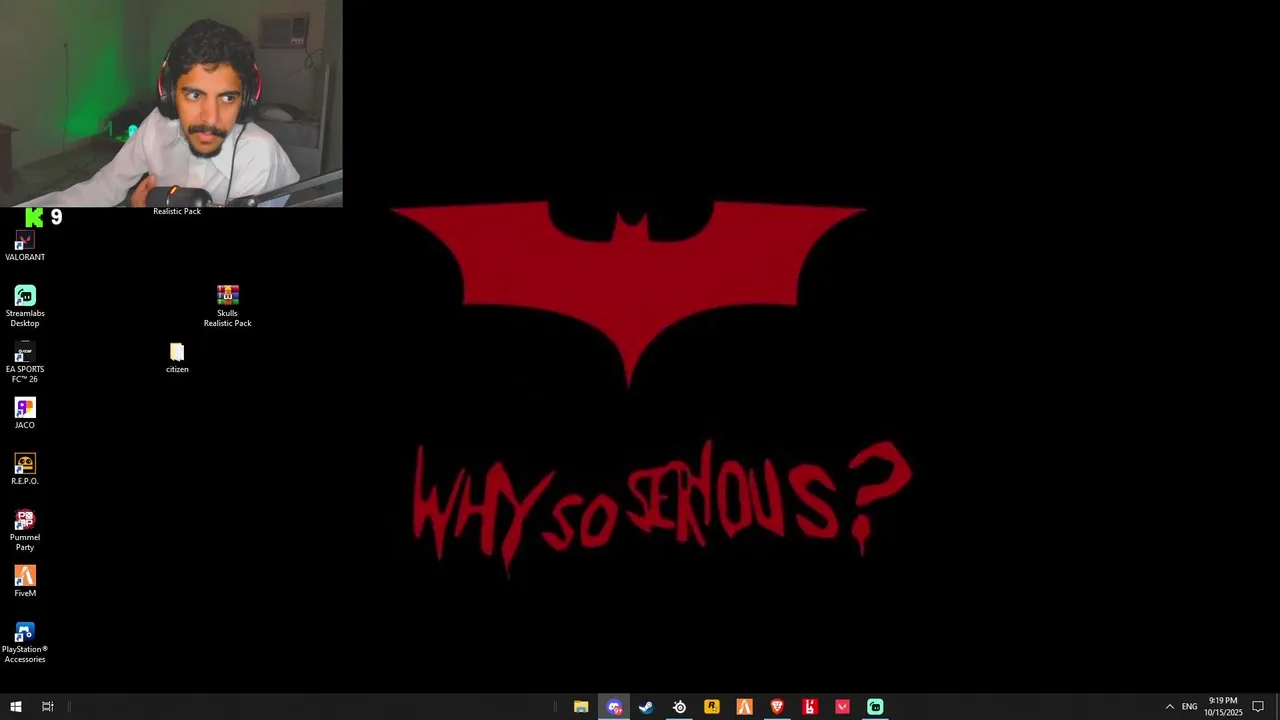Viewport: 1280px width, 720px height.
Task: Open Task View from the taskbar
Action: (47, 707)
